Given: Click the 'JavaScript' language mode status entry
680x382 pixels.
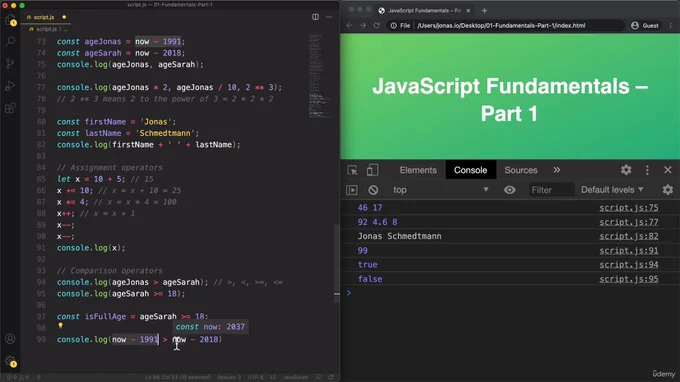Looking at the screenshot, I should click(x=295, y=377).
